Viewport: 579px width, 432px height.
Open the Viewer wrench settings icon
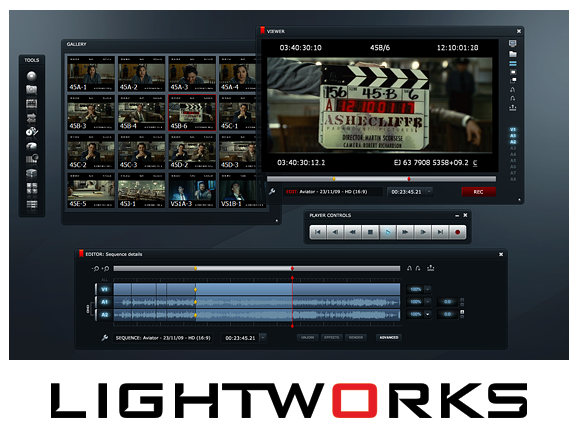[x=272, y=191]
